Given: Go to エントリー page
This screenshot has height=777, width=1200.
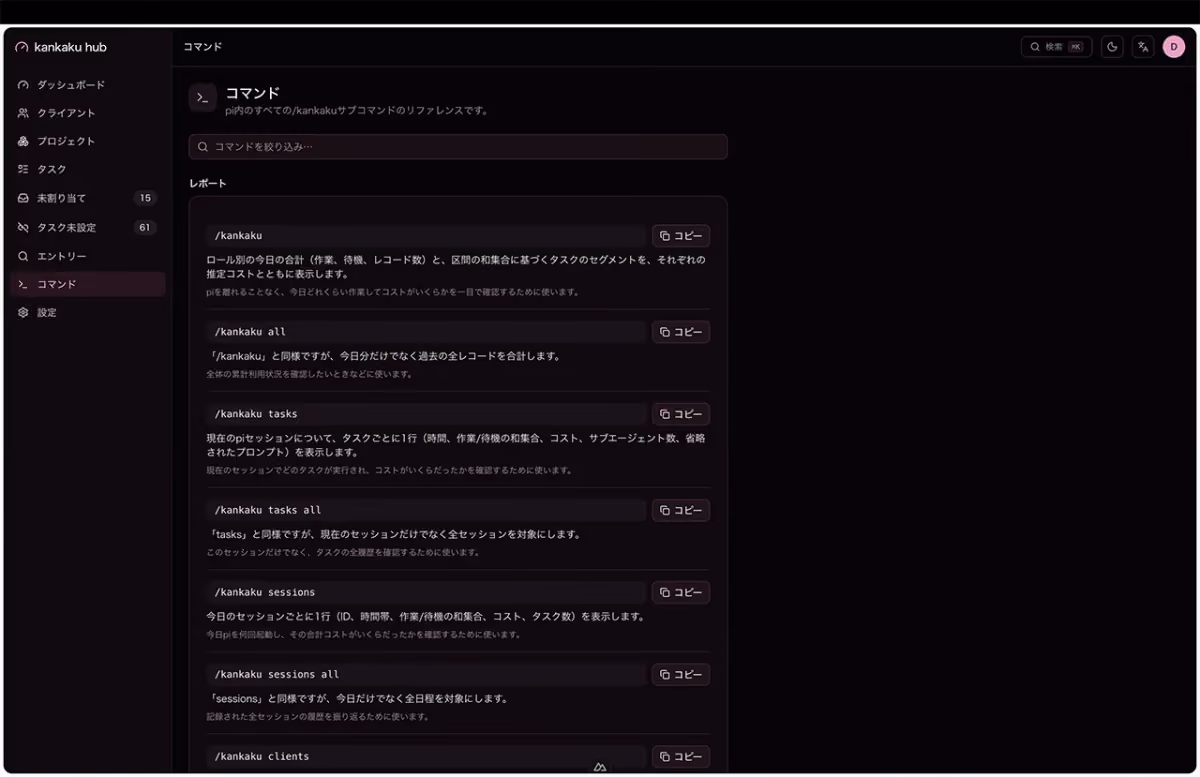Looking at the screenshot, I should 88,256.
